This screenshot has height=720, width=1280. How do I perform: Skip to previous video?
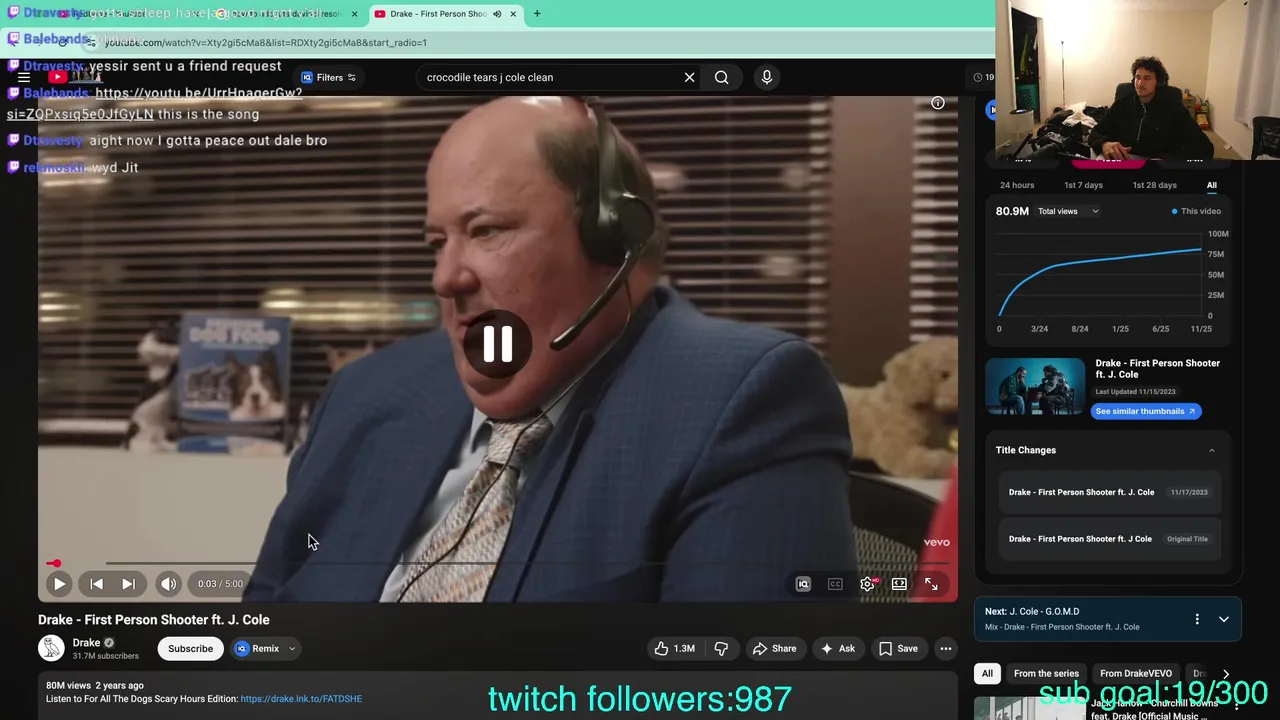pos(96,584)
